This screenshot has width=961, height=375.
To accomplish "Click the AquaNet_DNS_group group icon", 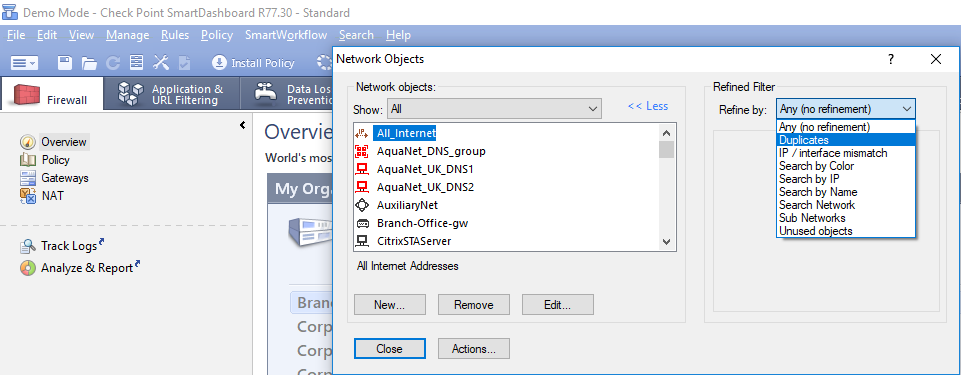I will (x=362, y=151).
